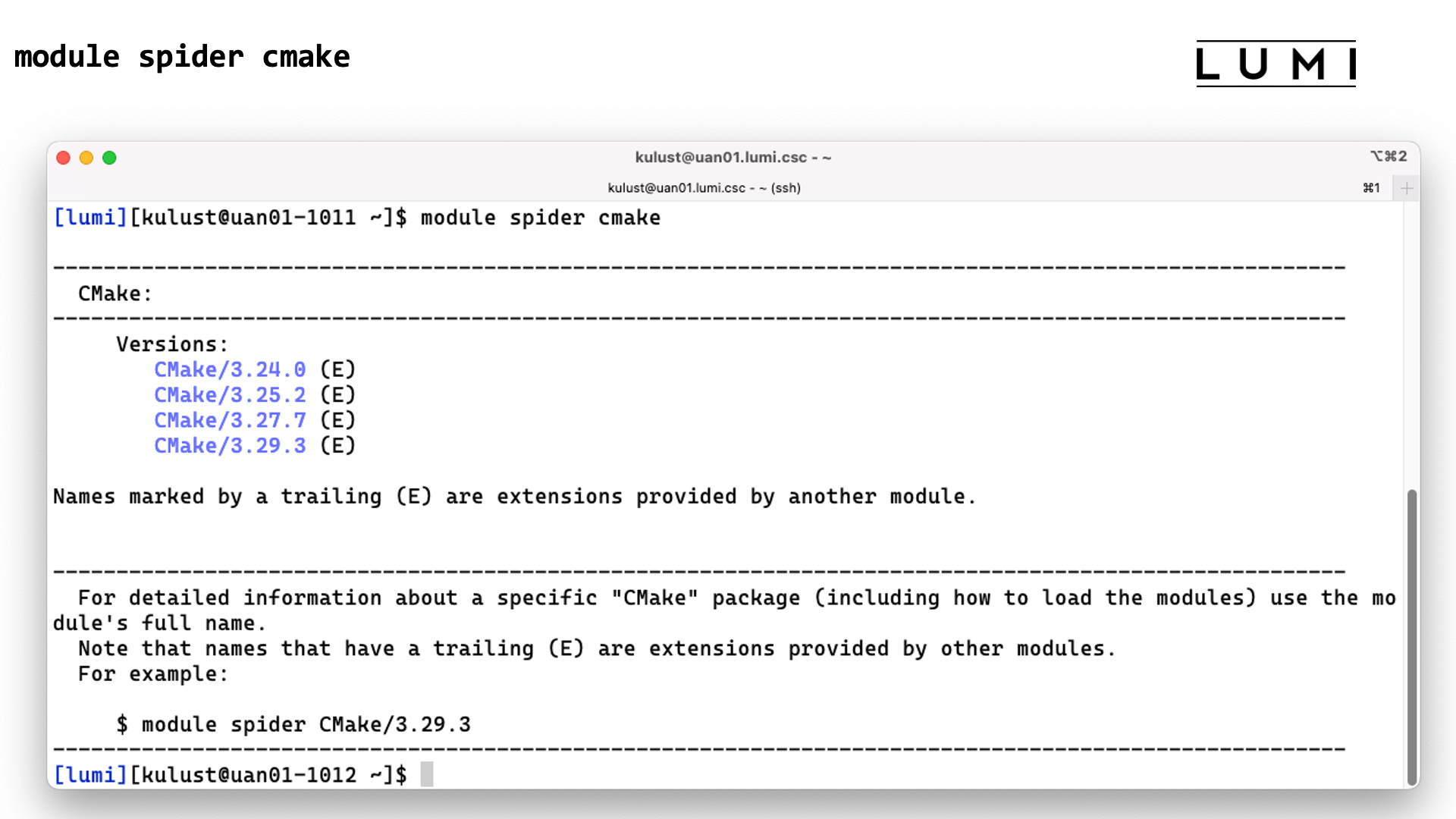1456x819 pixels.
Task: Click the blue [lumi] label on last prompt
Action: [90, 774]
